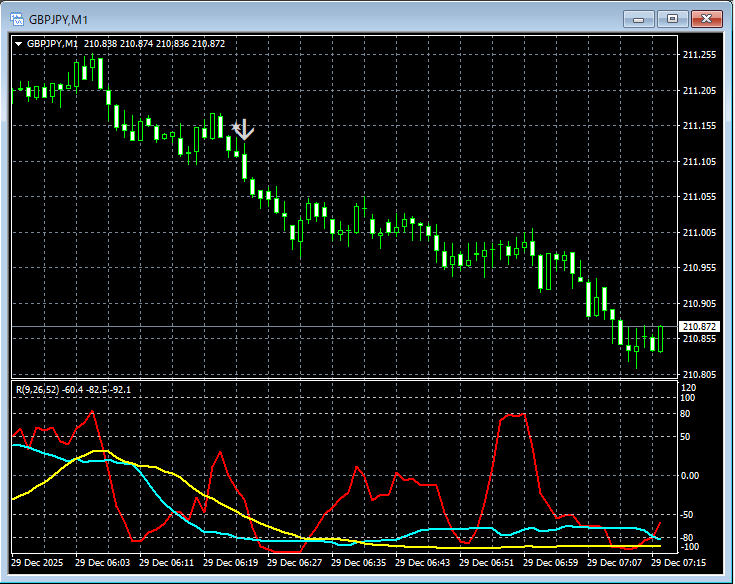Click the white down-arrow signal marker on chart
The width and height of the screenshot is (735, 584).
243,129
